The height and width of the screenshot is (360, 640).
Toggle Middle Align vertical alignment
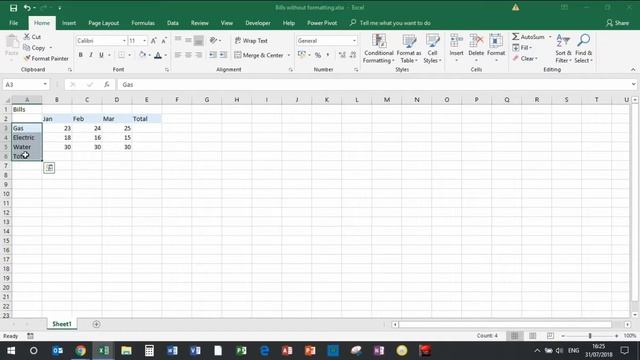point(188,40)
